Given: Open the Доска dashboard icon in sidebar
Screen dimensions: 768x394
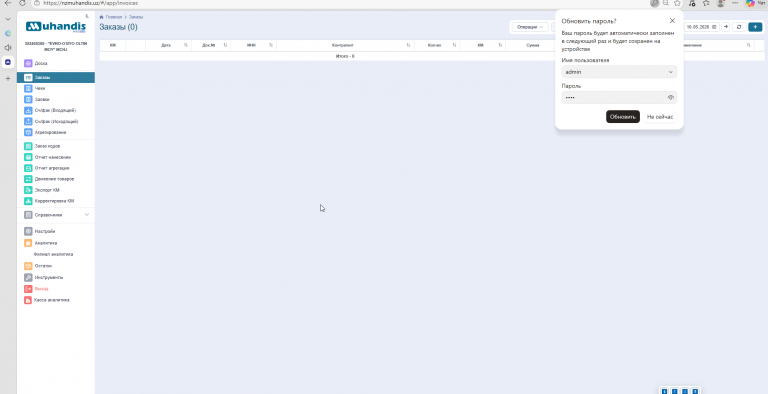Looking at the screenshot, I should 28,63.
